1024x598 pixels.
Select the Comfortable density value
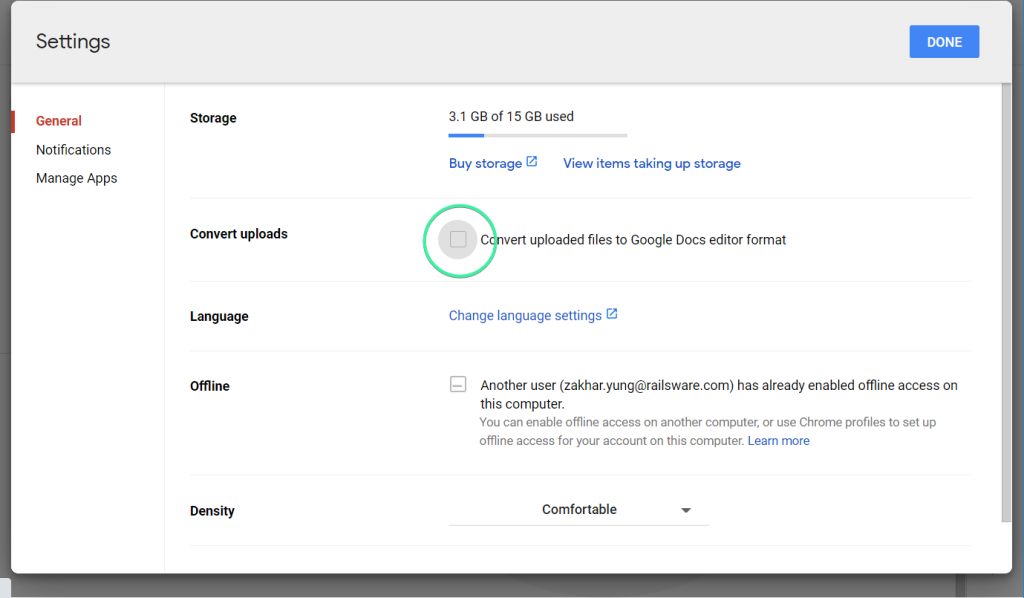(x=580, y=509)
